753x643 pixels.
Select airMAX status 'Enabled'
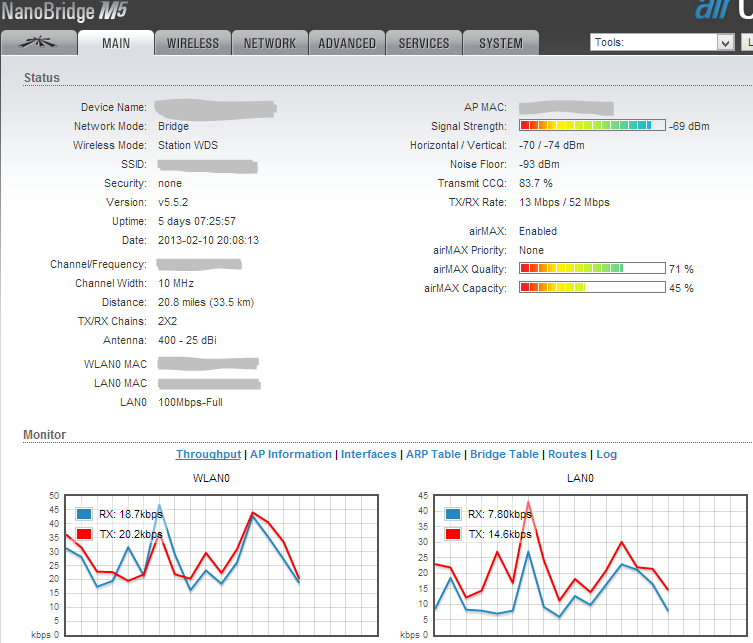pyautogui.click(x=538, y=231)
